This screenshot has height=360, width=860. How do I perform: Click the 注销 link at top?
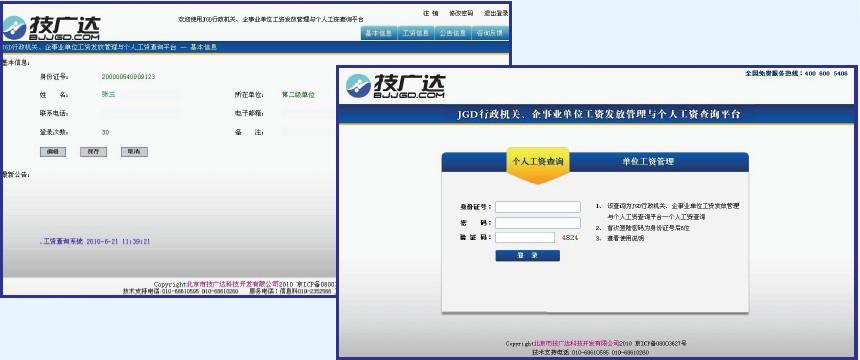tap(431, 13)
